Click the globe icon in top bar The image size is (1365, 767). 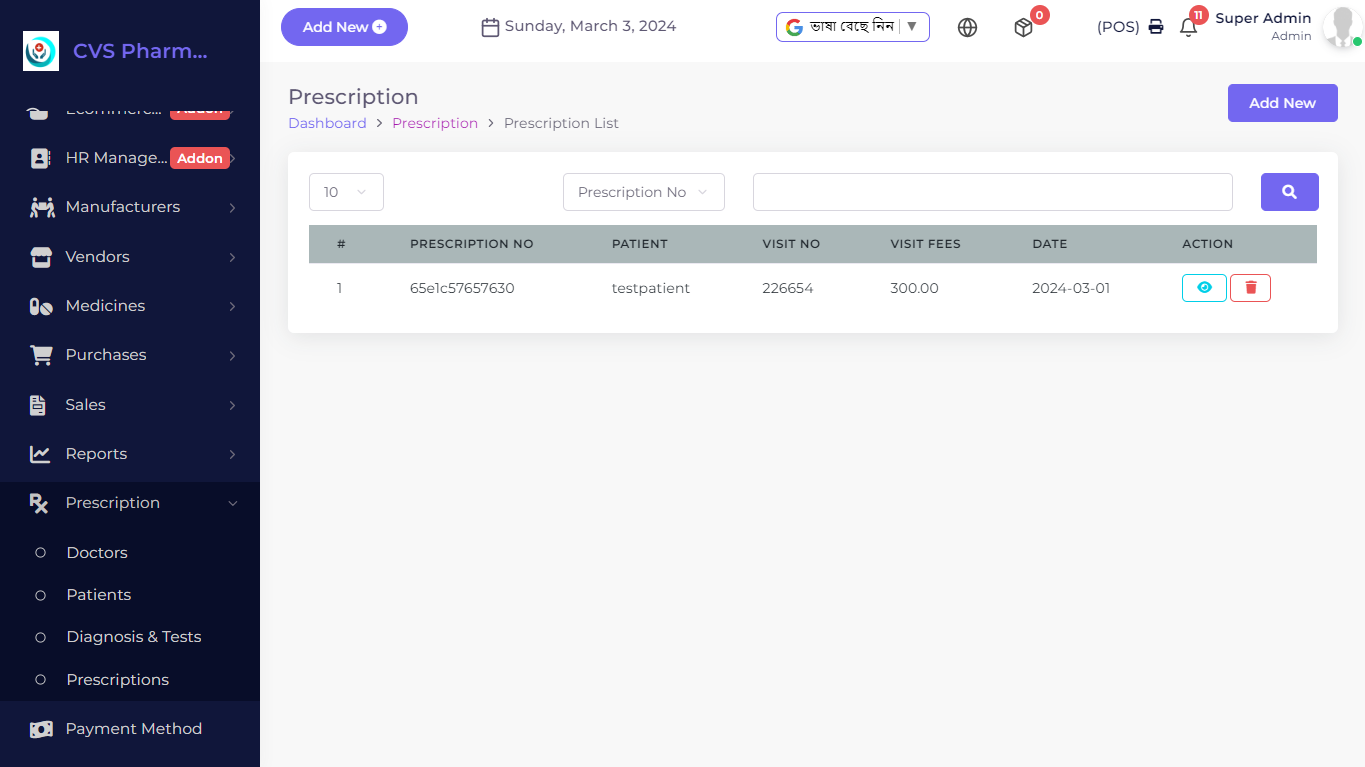[x=967, y=28]
